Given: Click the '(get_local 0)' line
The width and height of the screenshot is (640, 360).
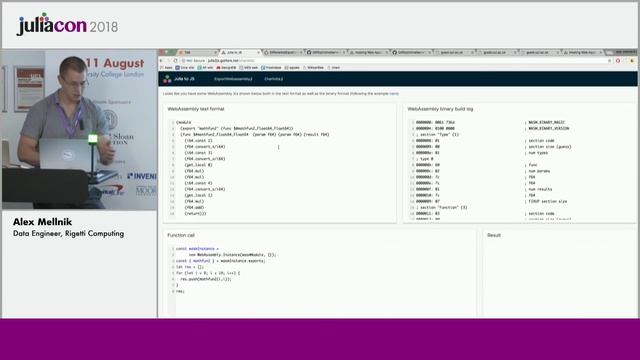Looking at the screenshot, I should pyautogui.click(x=198, y=165).
